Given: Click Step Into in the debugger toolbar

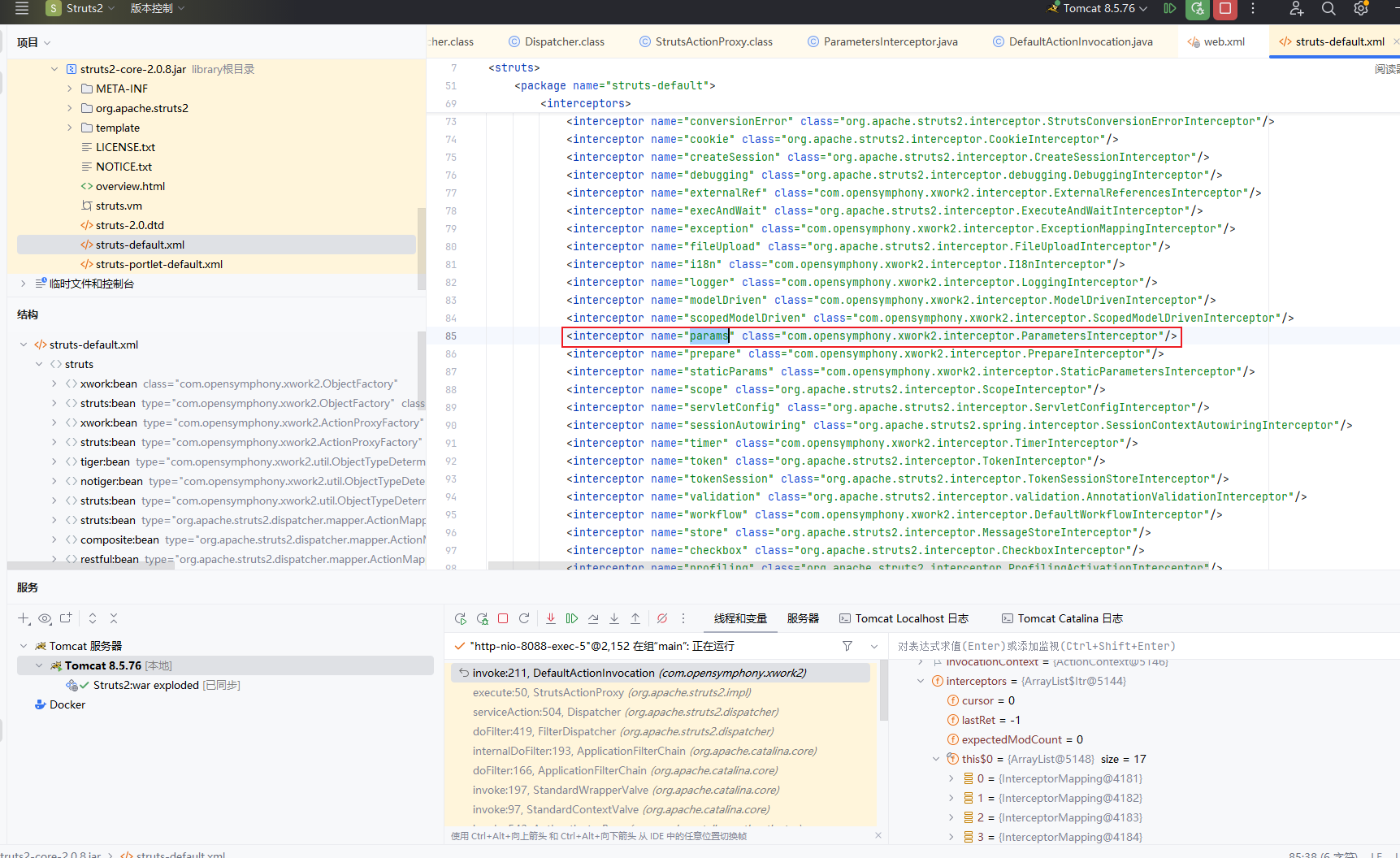Looking at the screenshot, I should pyautogui.click(x=614, y=618).
